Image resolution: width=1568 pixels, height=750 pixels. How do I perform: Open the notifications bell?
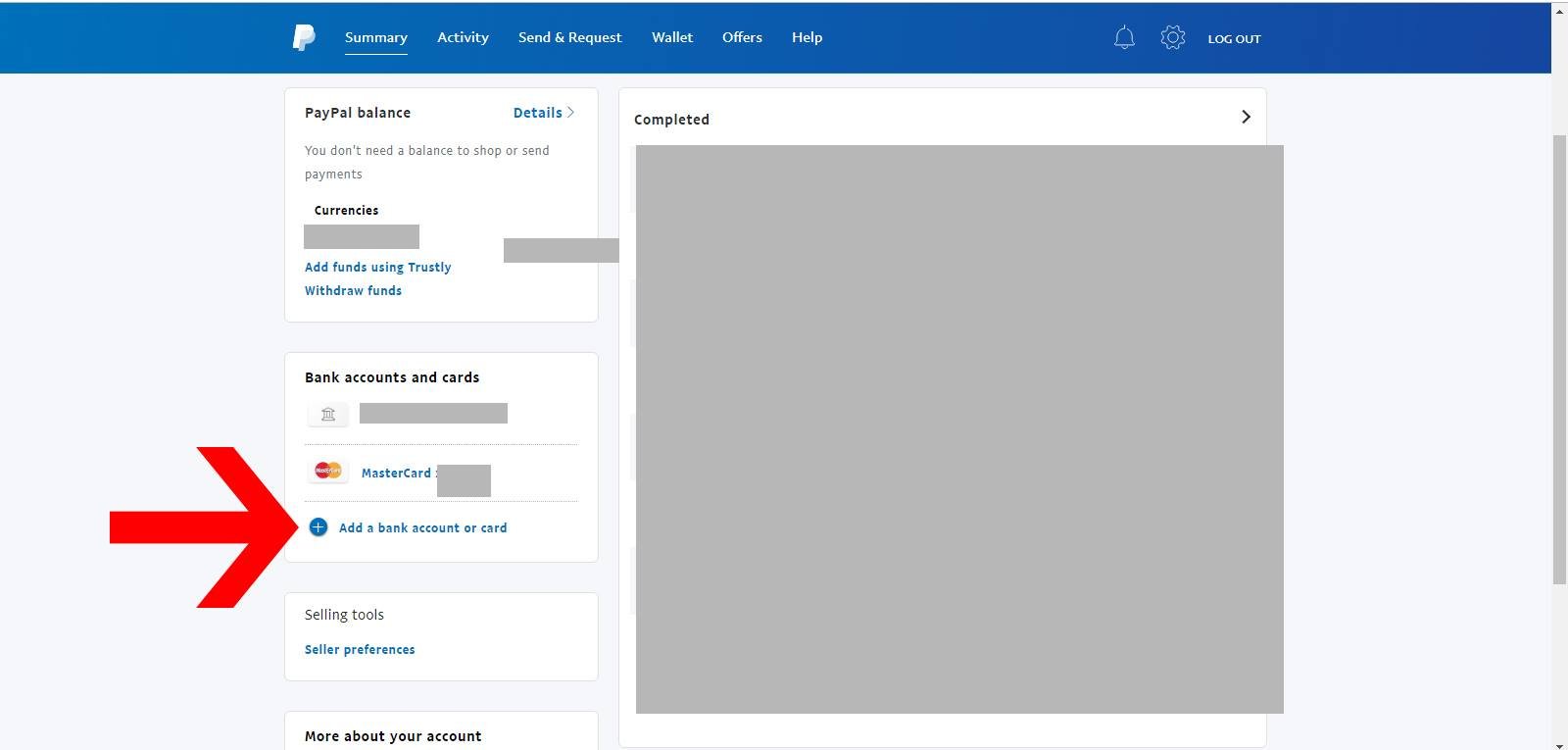click(x=1124, y=38)
